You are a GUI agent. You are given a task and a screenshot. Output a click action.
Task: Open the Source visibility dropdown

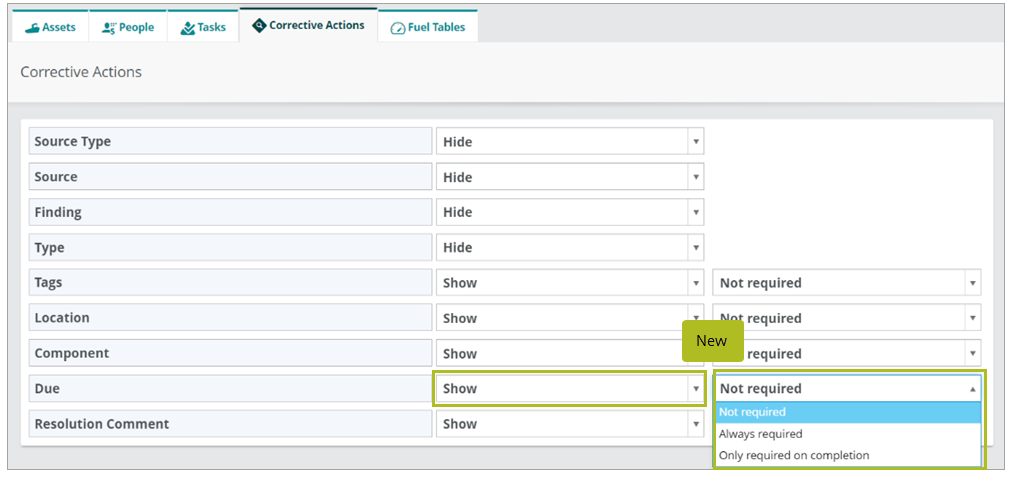tap(570, 177)
